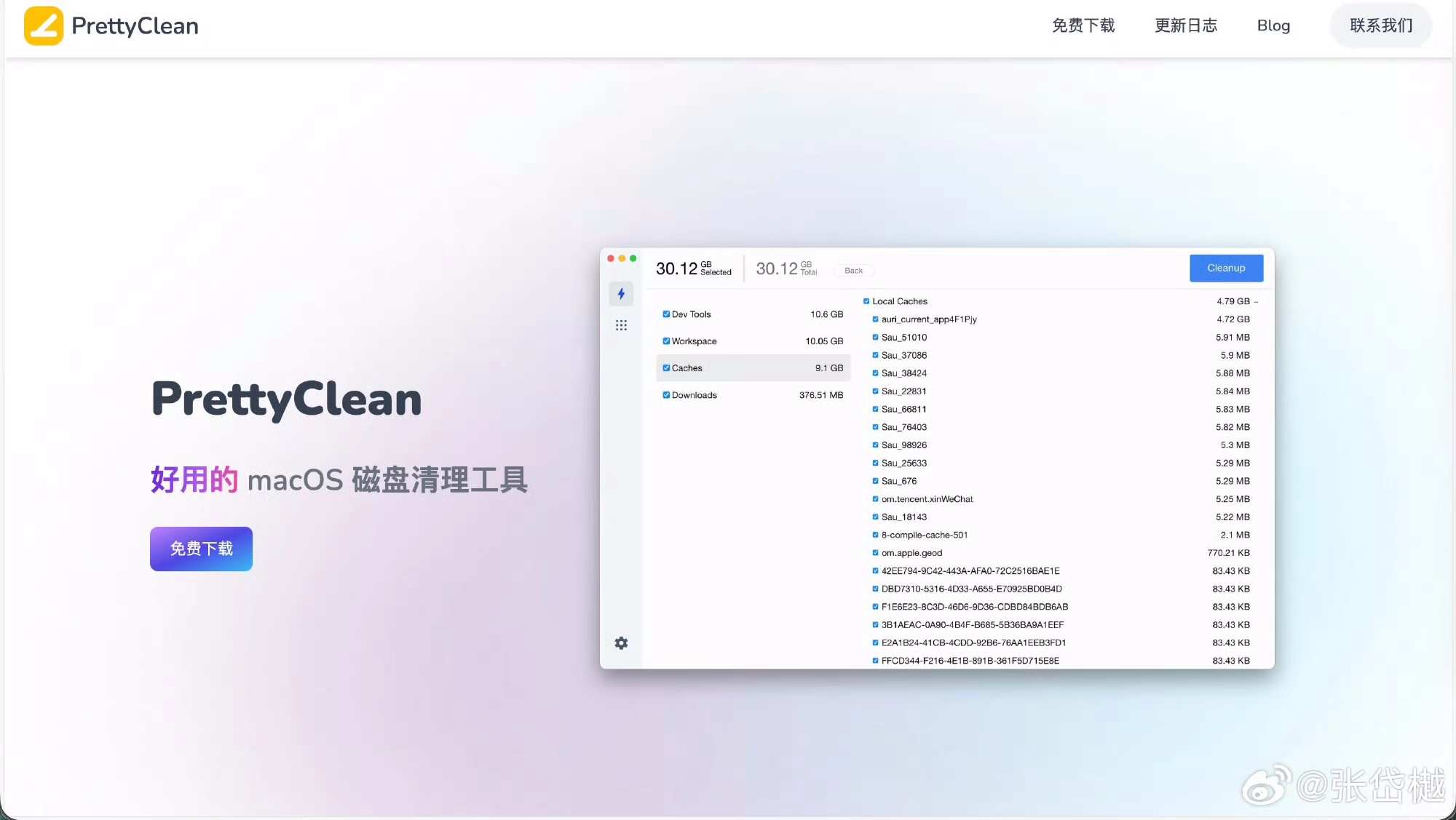Image resolution: width=1456 pixels, height=820 pixels.
Task: Select the lightning bolt sidebar icon
Action: pyautogui.click(x=621, y=294)
